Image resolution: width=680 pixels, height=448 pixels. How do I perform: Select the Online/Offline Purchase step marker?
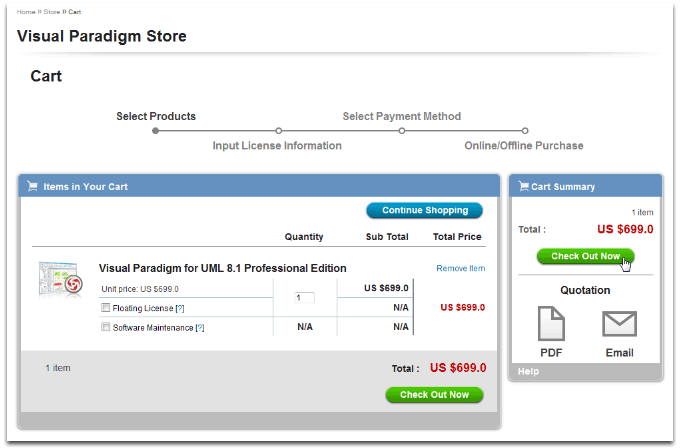tap(525, 131)
